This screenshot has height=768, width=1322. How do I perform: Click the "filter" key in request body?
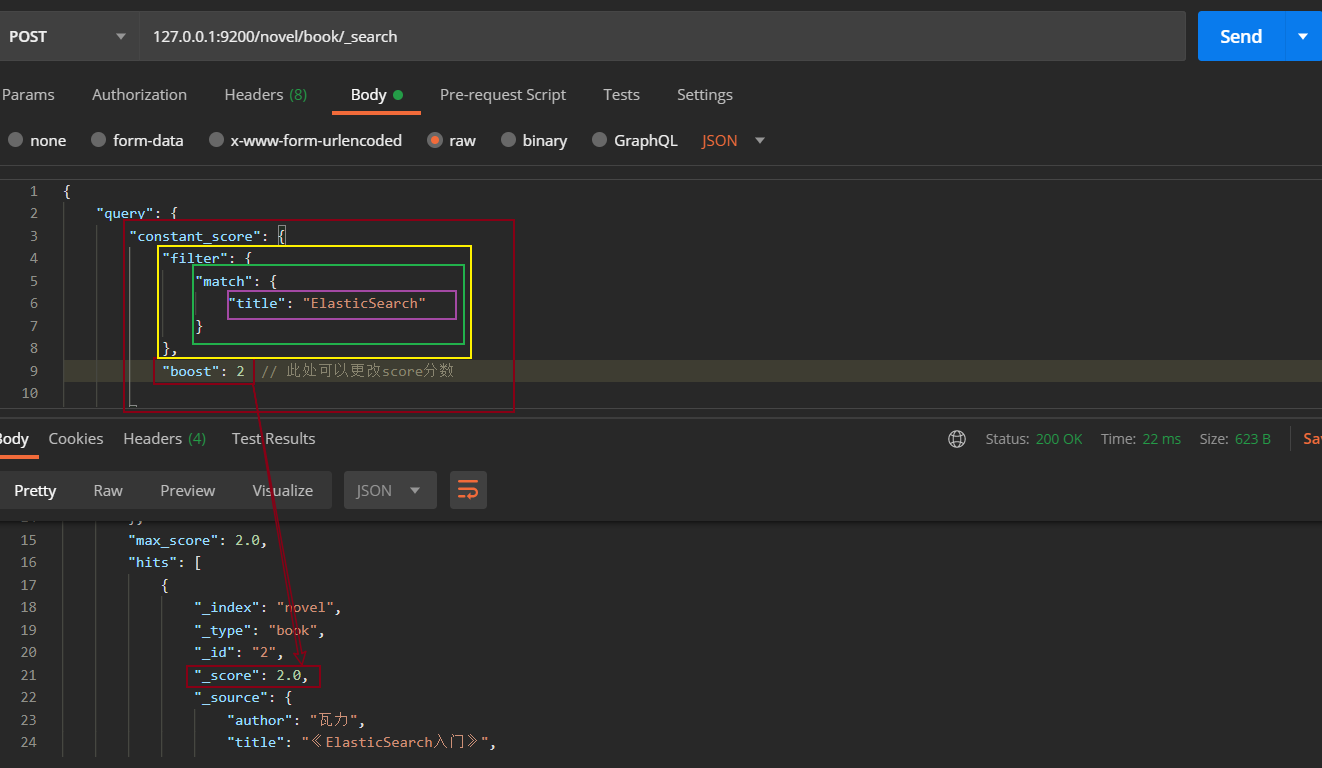(x=194, y=258)
